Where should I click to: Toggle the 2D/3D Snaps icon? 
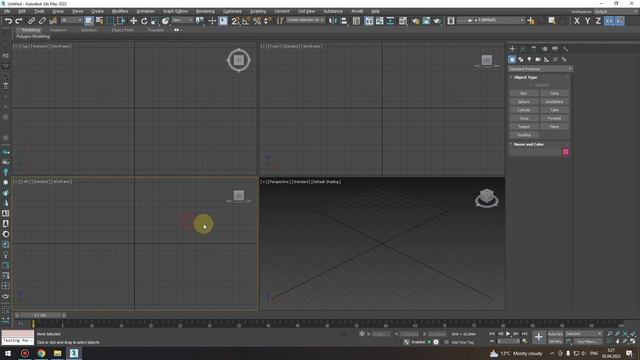click(236, 21)
